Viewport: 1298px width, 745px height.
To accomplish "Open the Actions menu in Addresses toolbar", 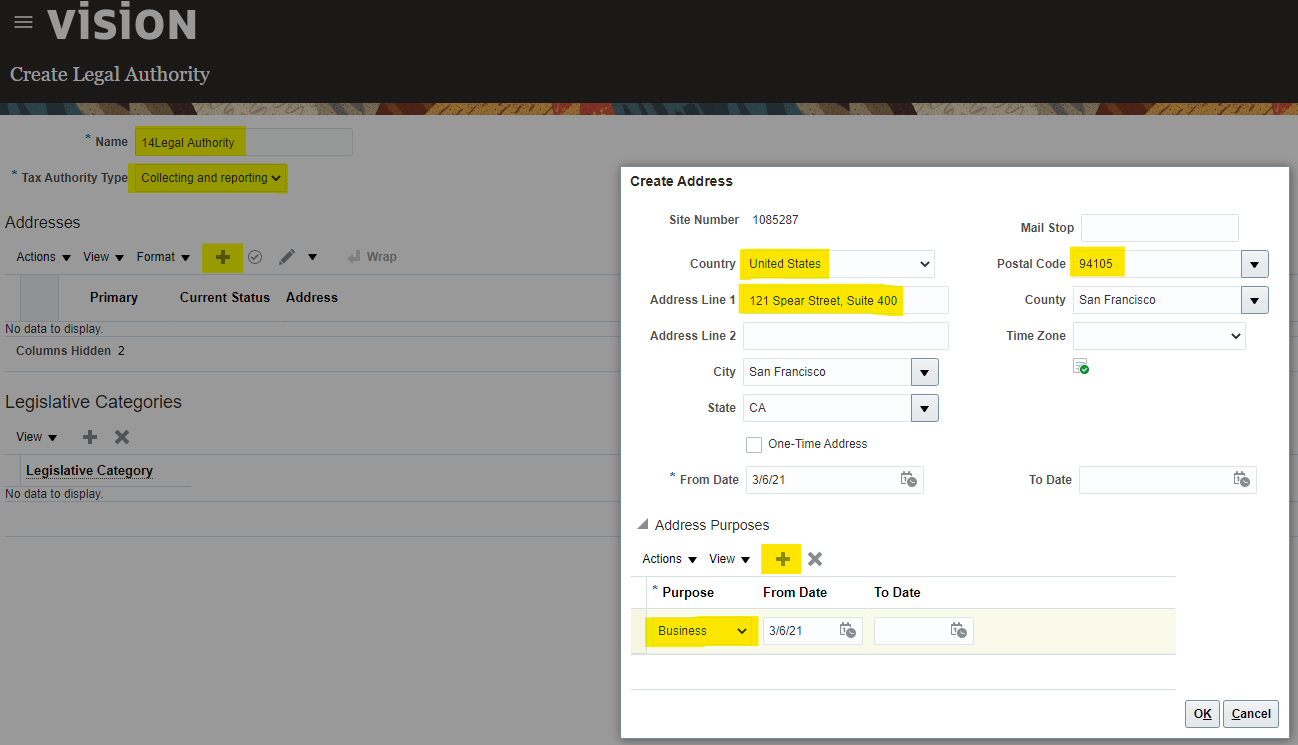I will coord(43,257).
